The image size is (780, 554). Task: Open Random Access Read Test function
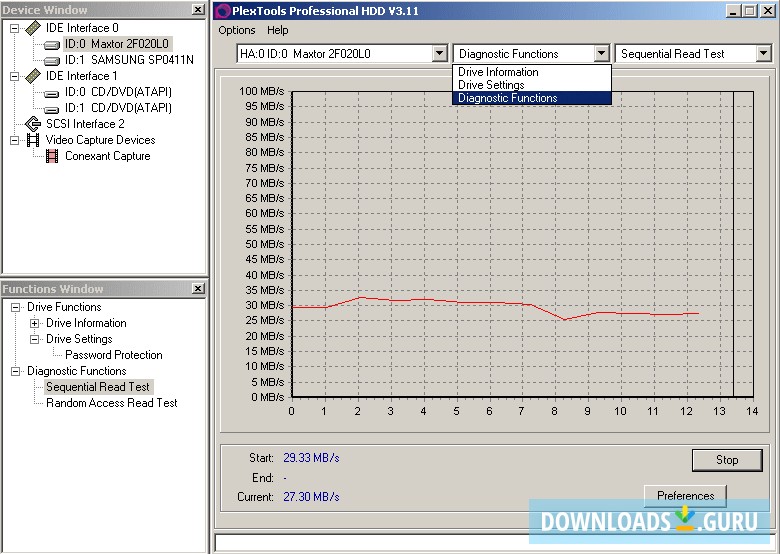point(111,403)
